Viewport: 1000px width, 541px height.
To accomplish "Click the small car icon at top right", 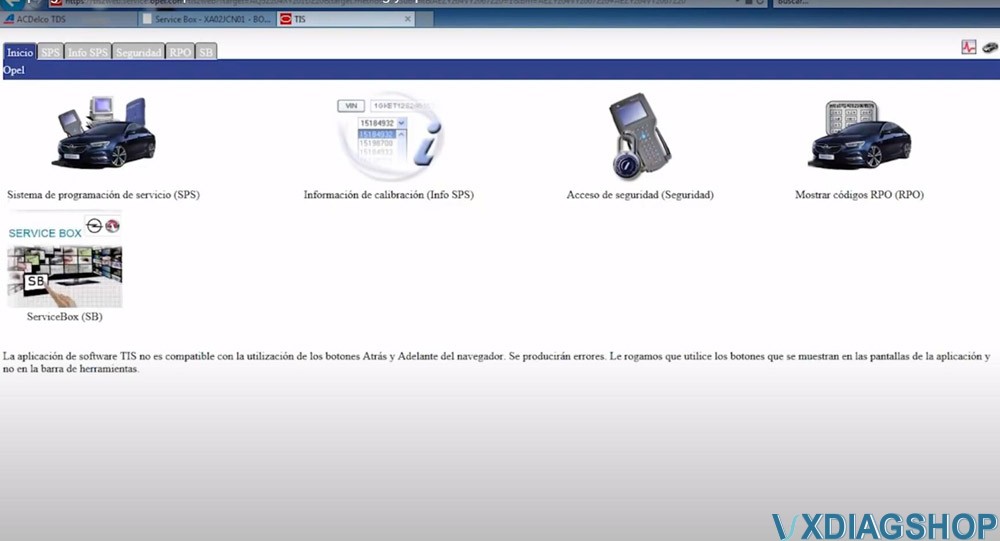I will point(990,47).
